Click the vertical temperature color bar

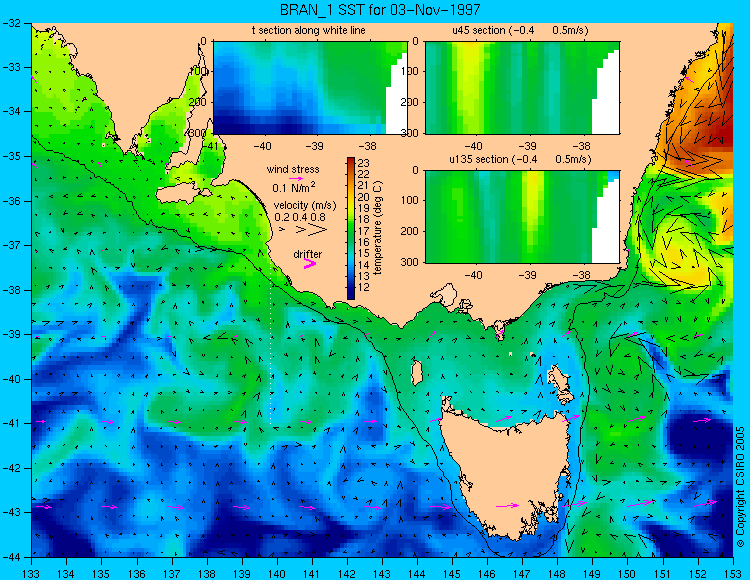tap(351, 229)
